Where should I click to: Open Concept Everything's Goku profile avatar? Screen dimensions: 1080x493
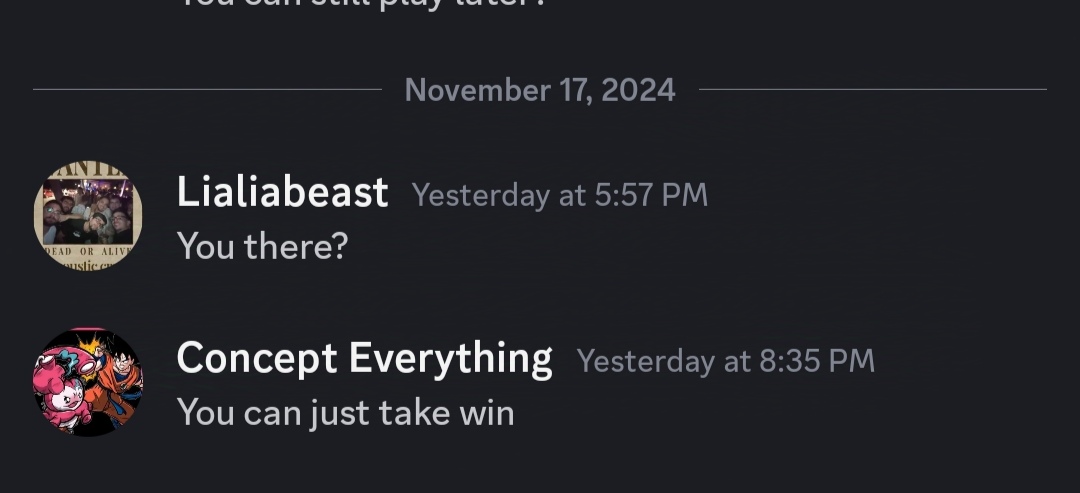tap(88, 382)
